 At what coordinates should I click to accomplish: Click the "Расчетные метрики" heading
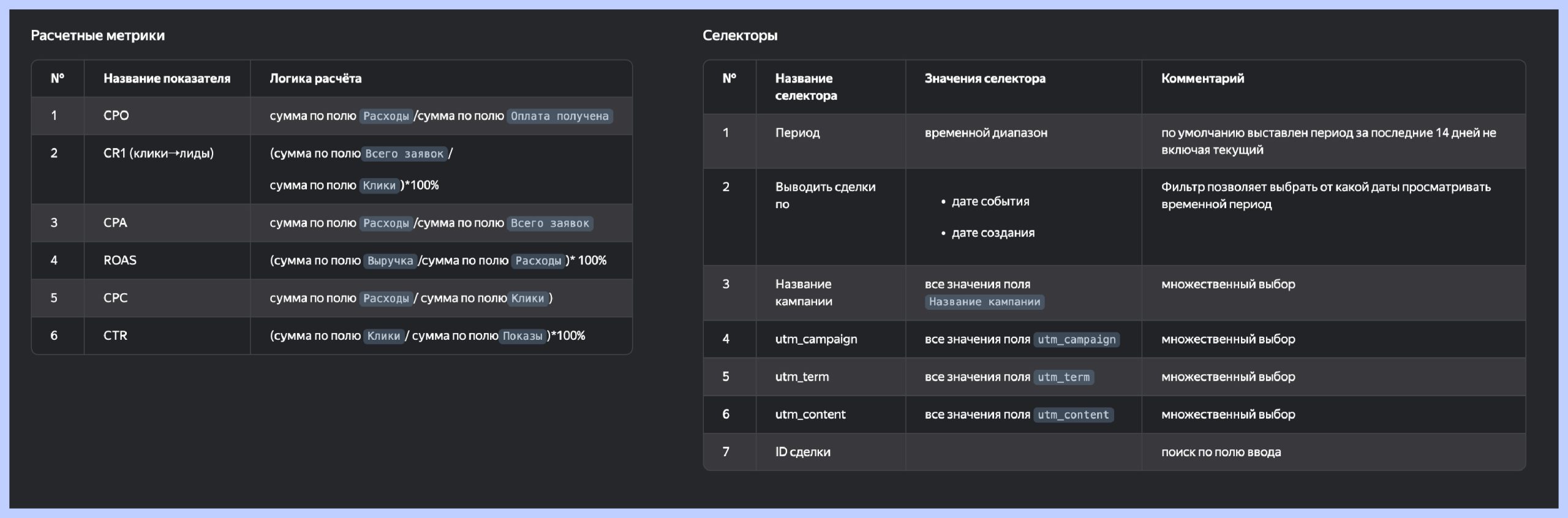[97, 36]
